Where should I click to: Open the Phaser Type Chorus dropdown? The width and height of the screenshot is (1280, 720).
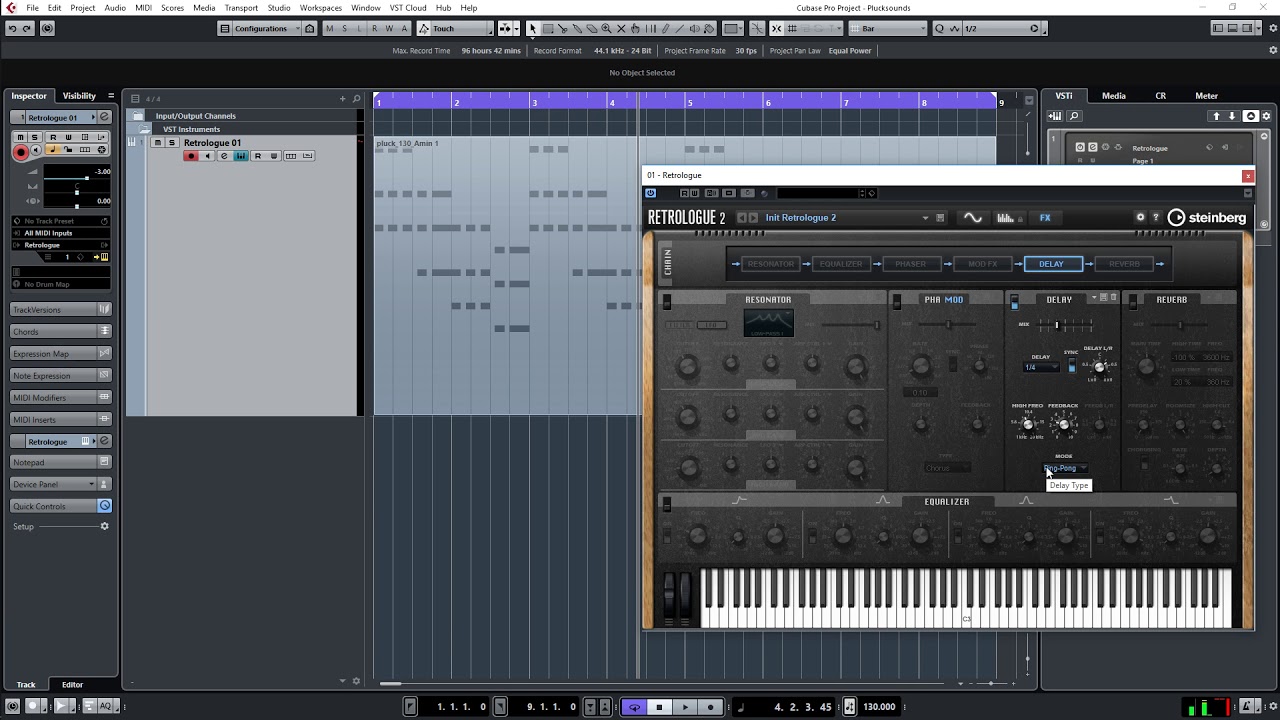[x=947, y=468]
